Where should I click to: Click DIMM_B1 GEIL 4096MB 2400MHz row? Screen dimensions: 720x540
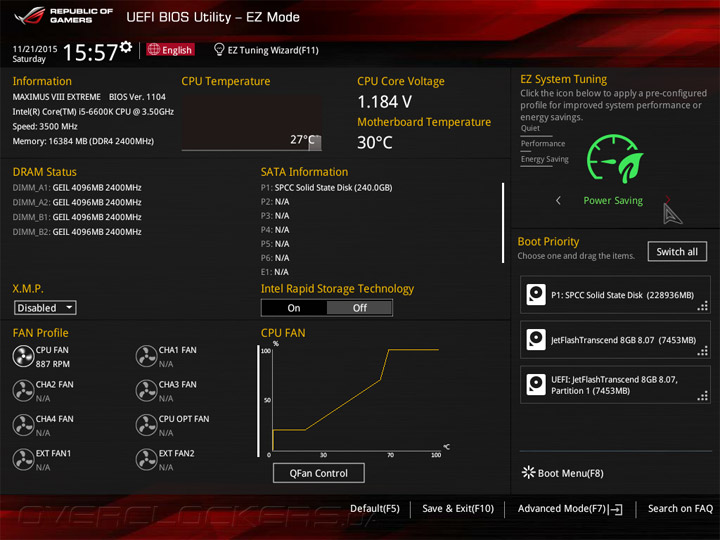(77, 217)
